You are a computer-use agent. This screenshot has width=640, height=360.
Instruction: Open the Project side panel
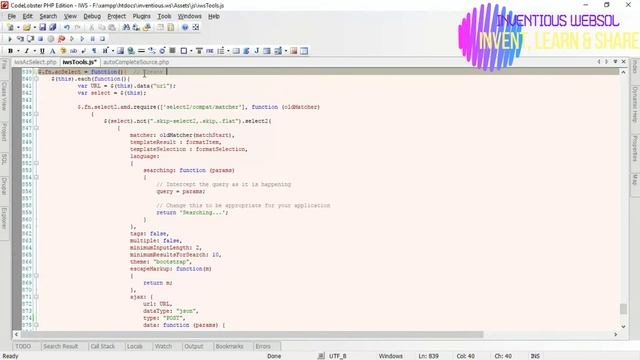(x=4, y=132)
